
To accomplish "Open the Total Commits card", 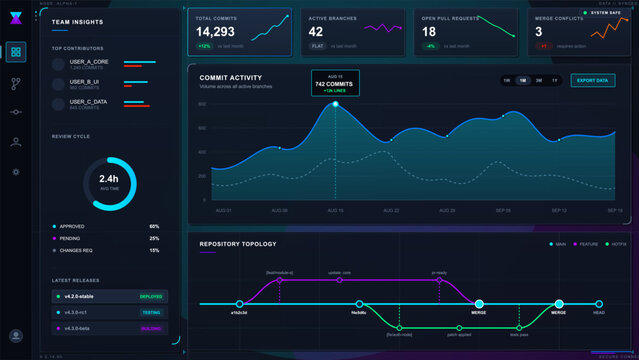I will click(240, 32).
